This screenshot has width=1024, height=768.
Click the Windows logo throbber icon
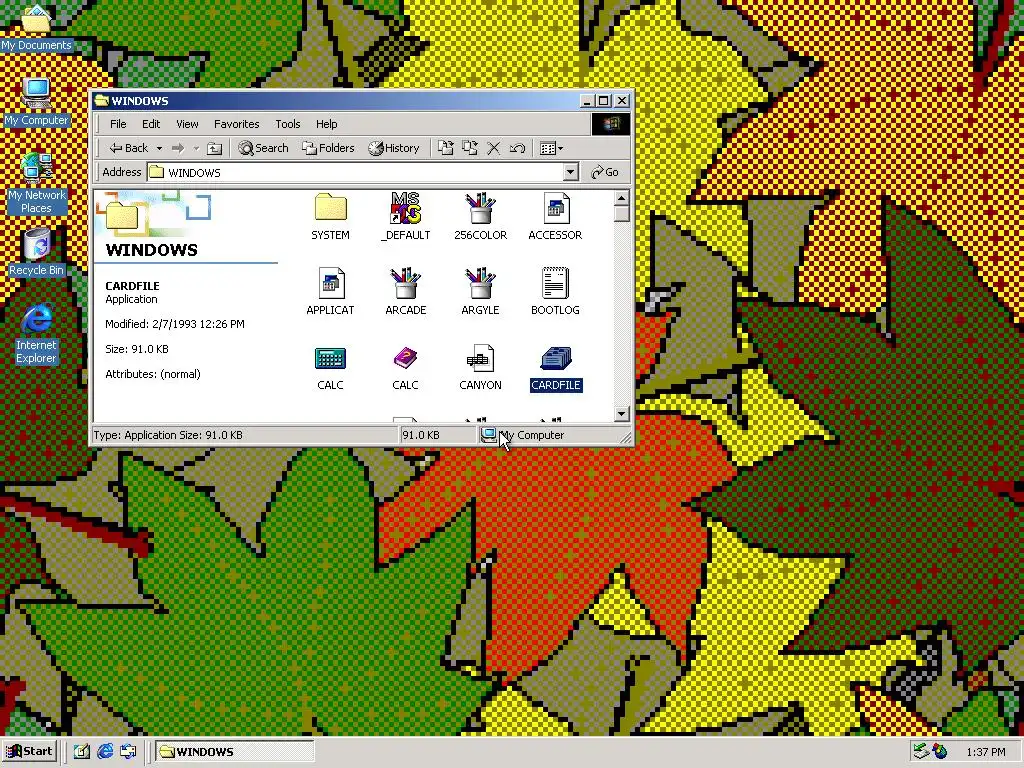click(611, 124)
